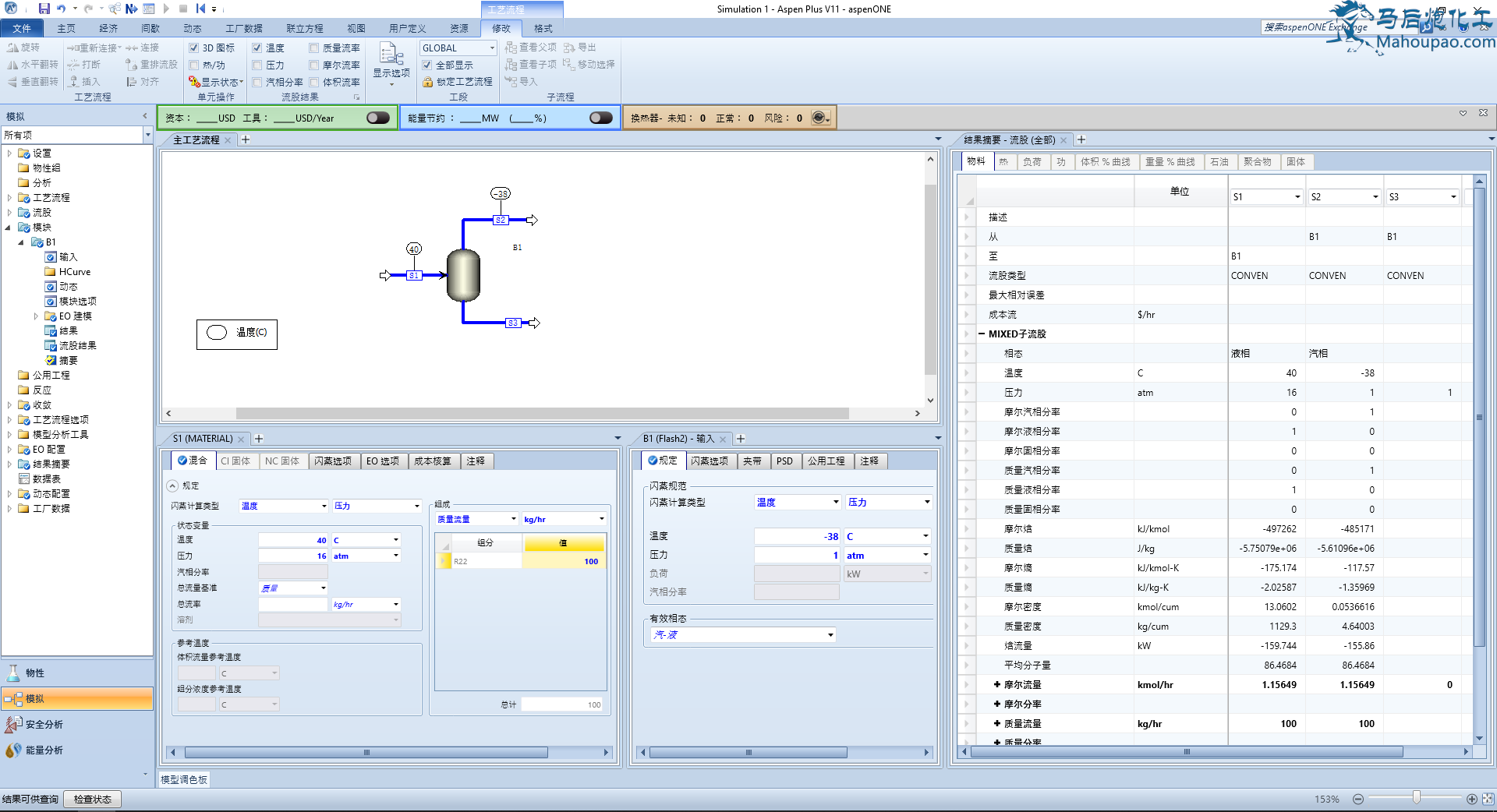Open the 主页 ribbon tab
Viewport: 1497px width, 812px height.
66,29
